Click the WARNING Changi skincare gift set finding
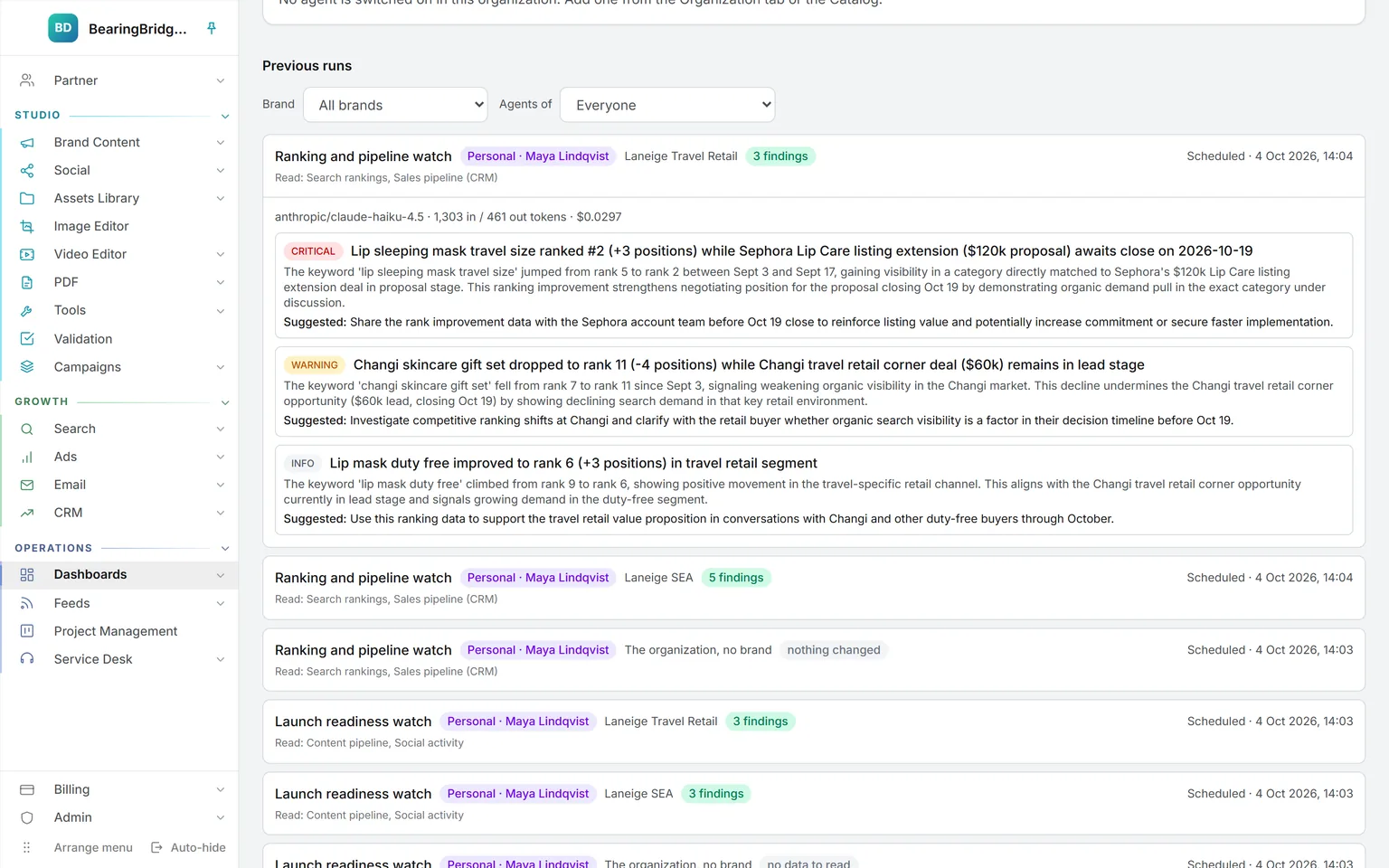The width and height of the screenshot is (1389, 868). (813, 392)
